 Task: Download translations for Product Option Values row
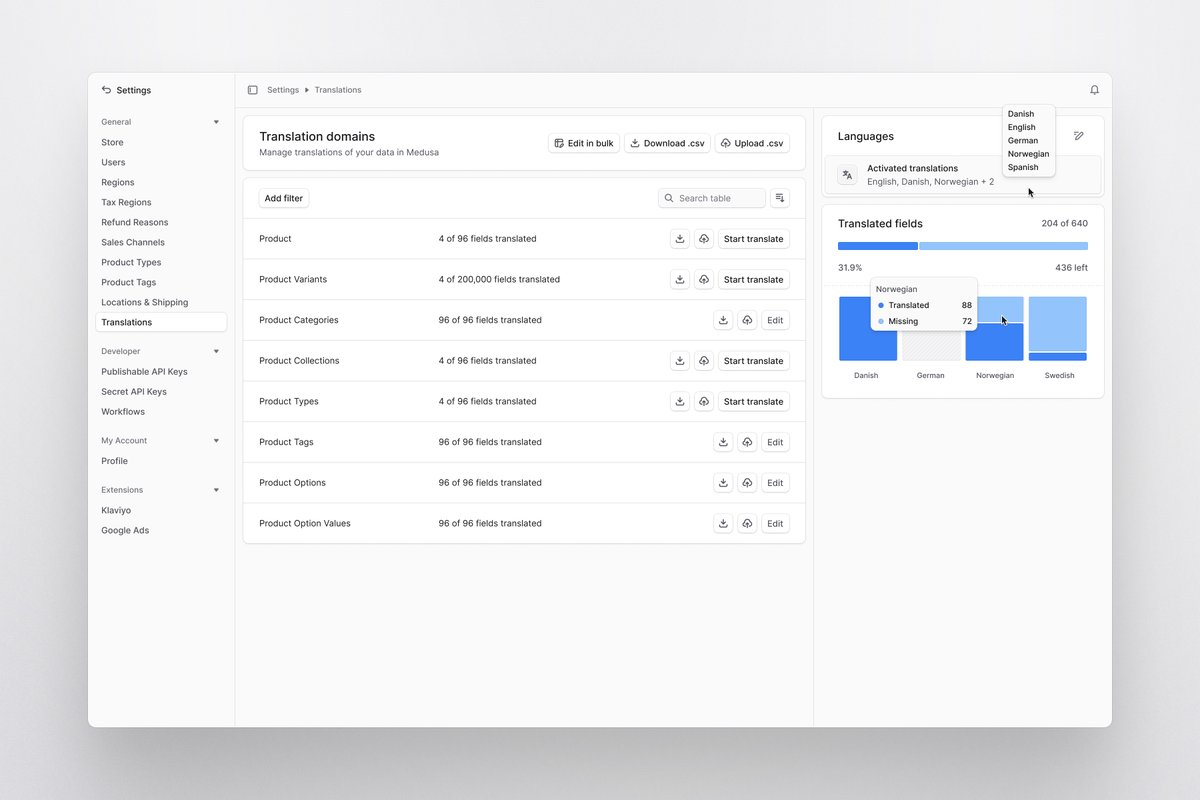click(x=723, y=523)
